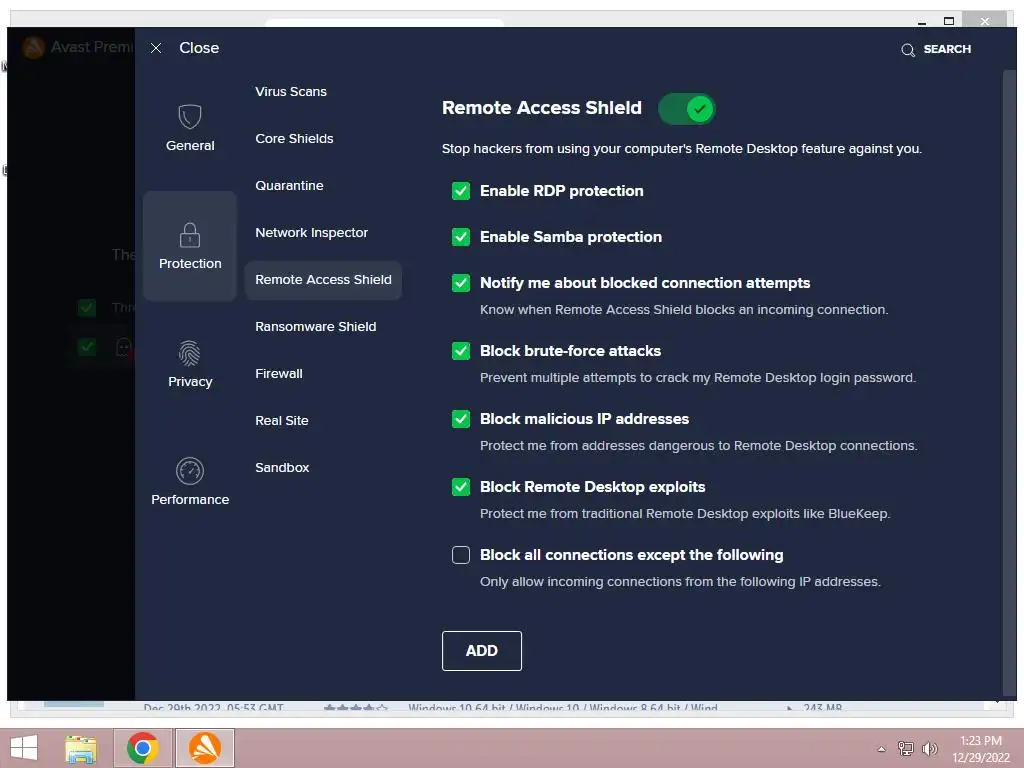Click the Close label text

[x=199, y=48]
